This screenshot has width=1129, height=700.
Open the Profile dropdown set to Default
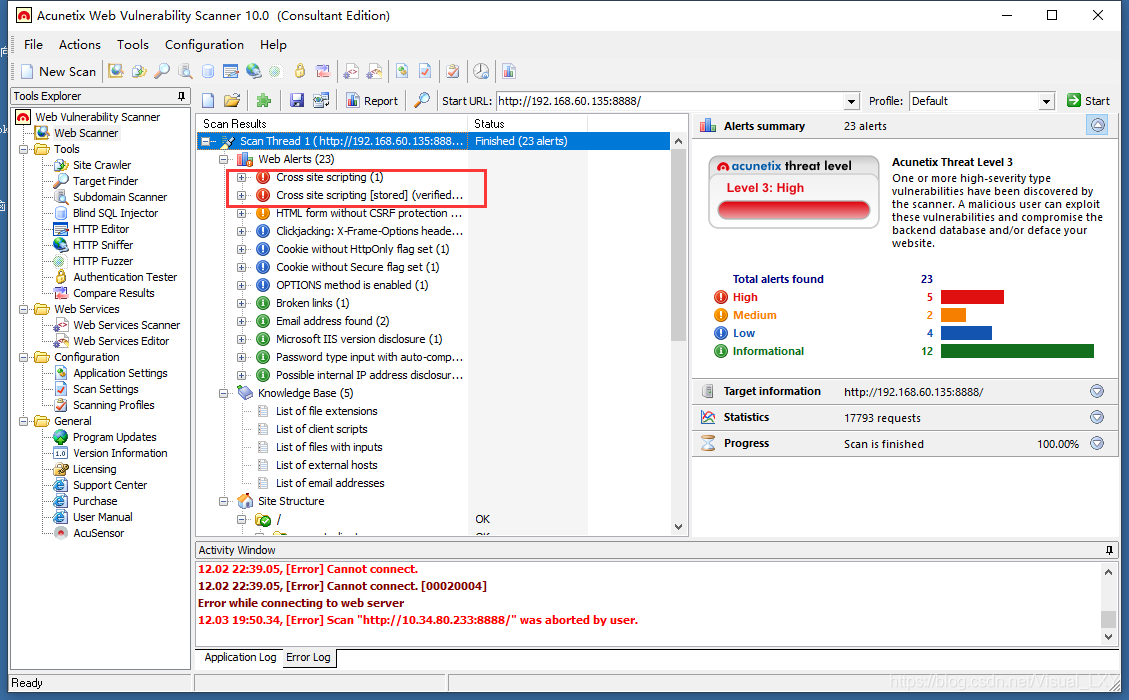point(1047,102)
